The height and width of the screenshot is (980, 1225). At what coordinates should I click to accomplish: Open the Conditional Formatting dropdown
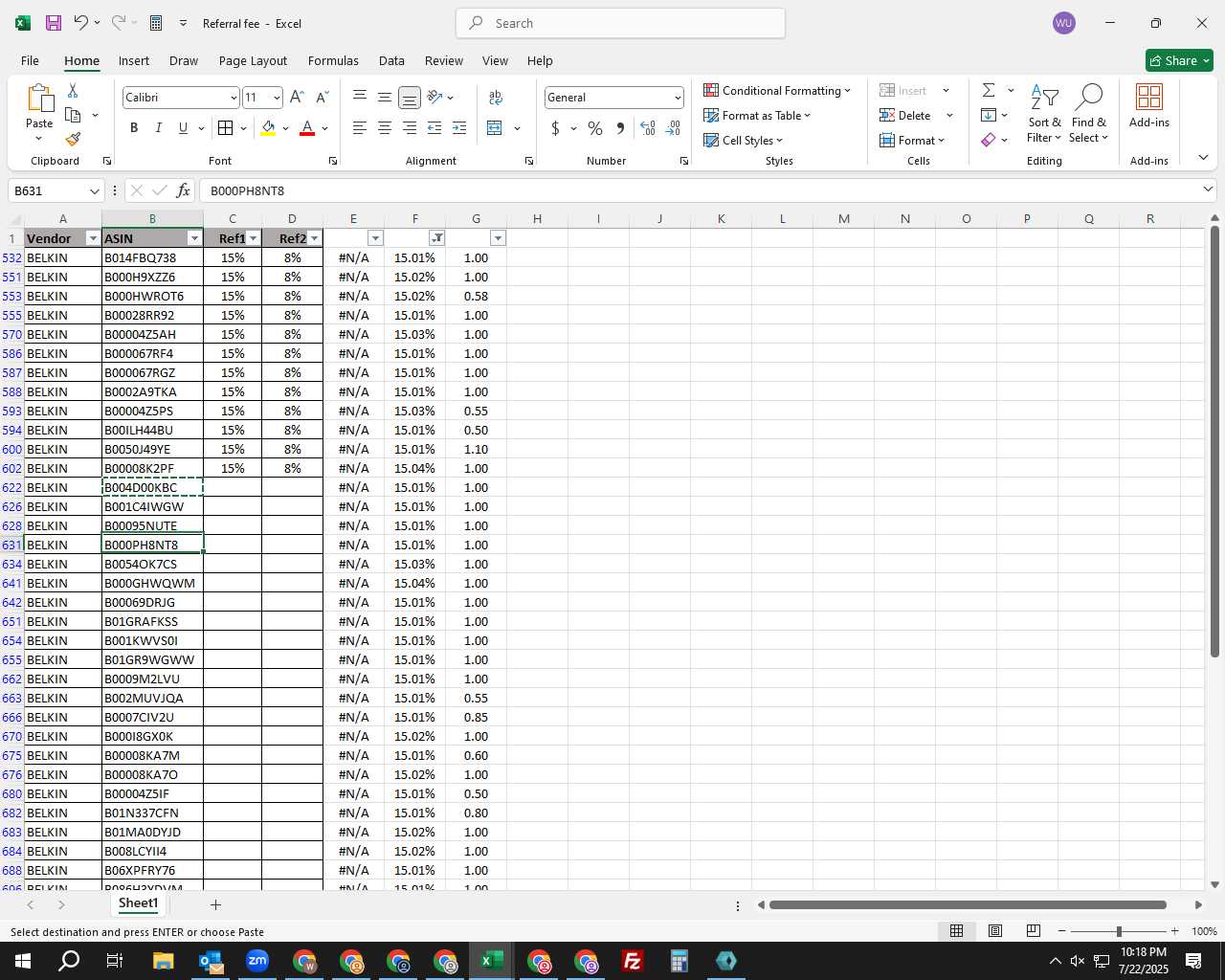tap(777, 90)
